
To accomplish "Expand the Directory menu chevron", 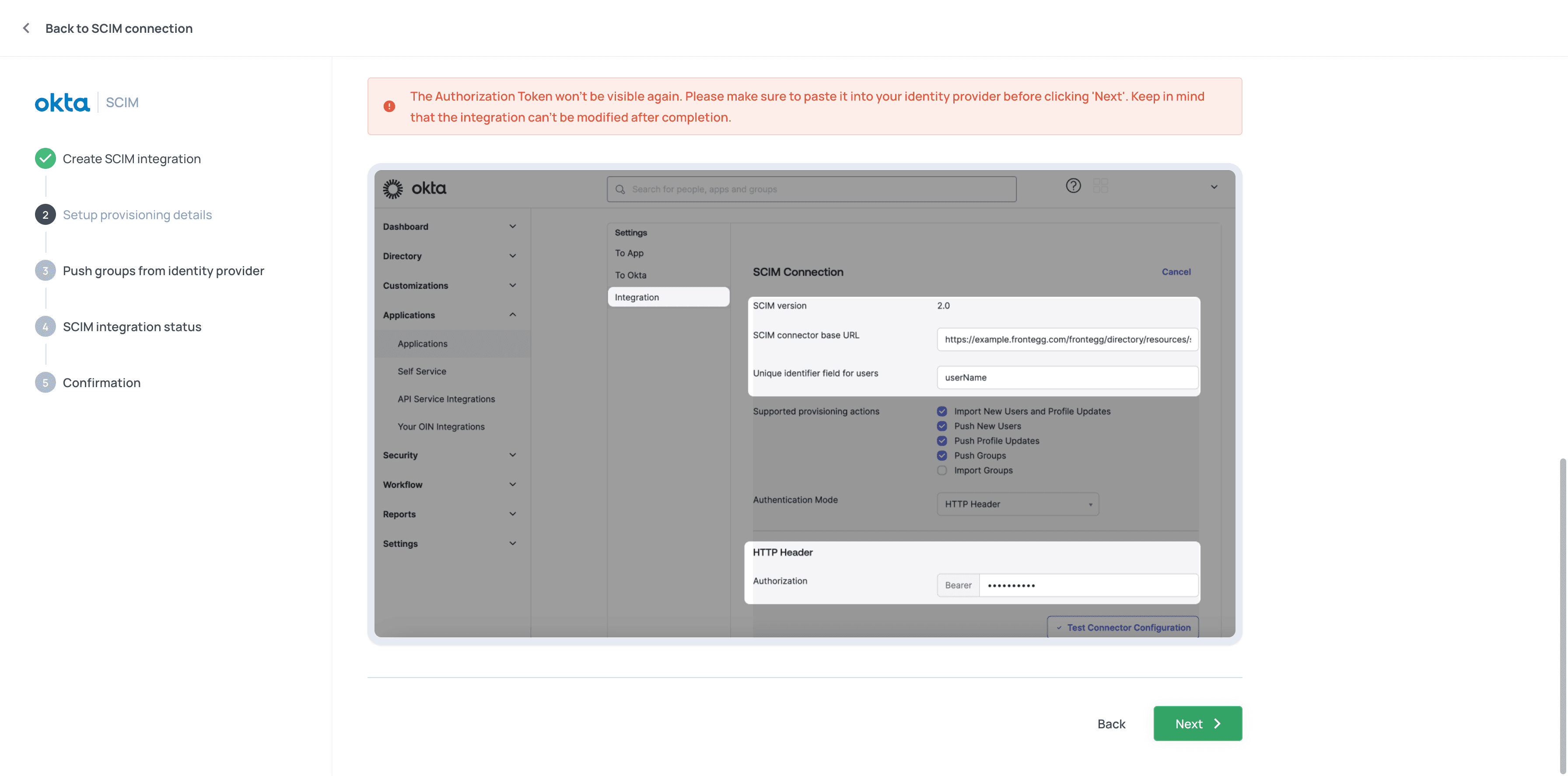I will [x=512, y=255].
